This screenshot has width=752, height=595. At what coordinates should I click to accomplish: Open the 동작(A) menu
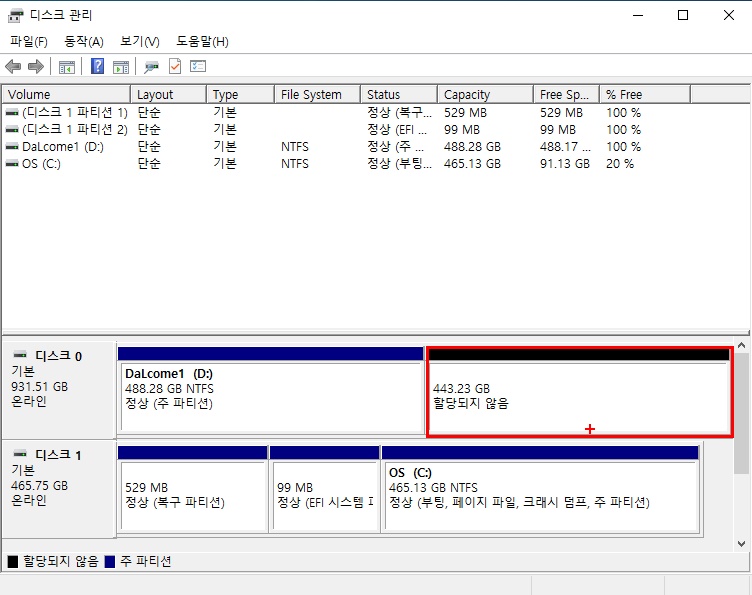84,42
